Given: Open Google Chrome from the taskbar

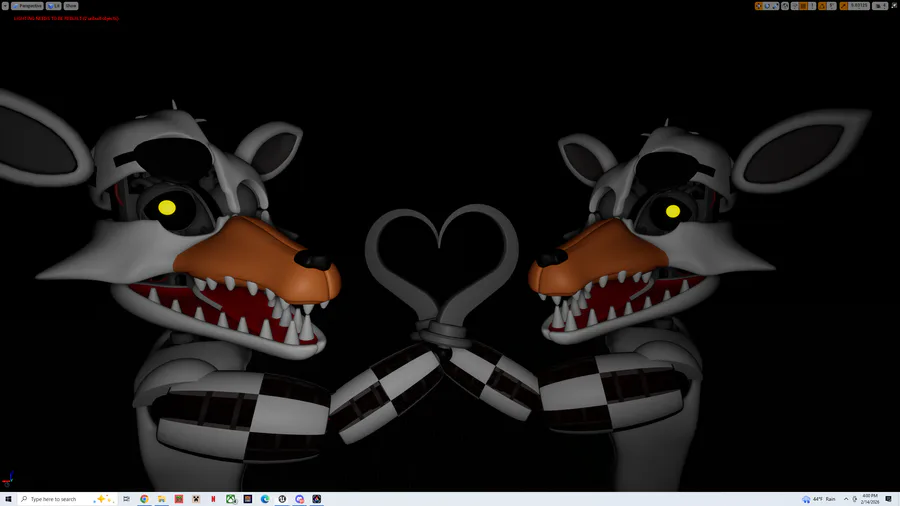Looking at the screenshot, I should (144, 499).
